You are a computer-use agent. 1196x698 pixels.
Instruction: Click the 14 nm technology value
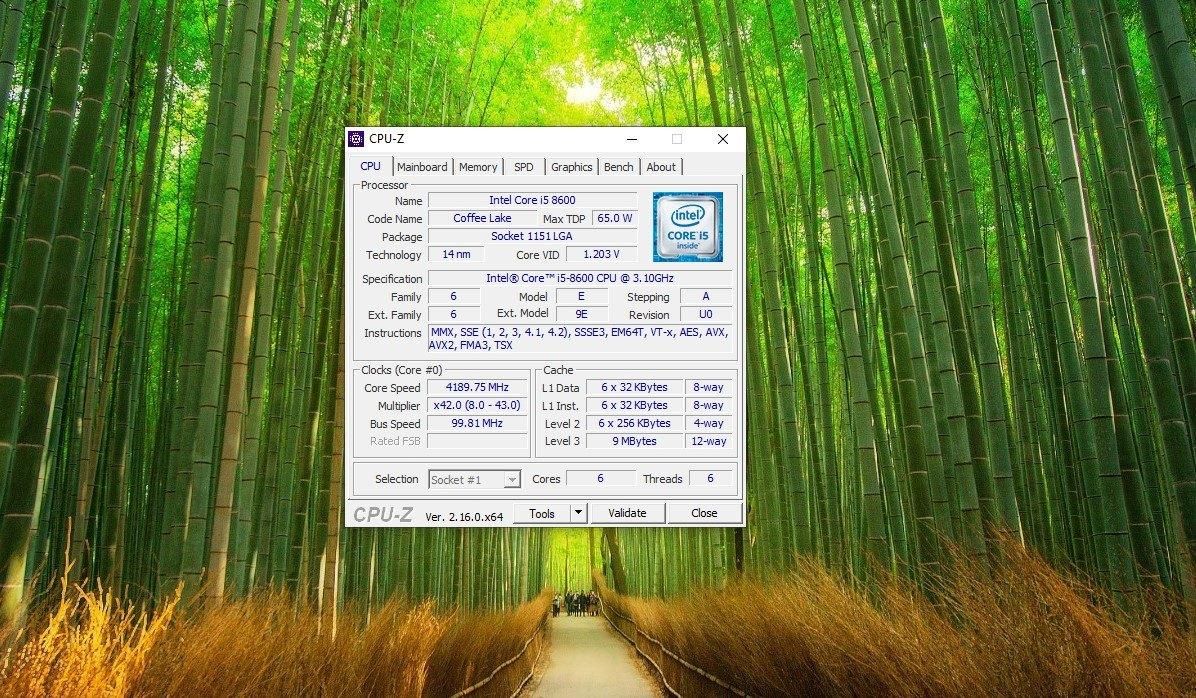pyautogui.click(x=456, y=254)
